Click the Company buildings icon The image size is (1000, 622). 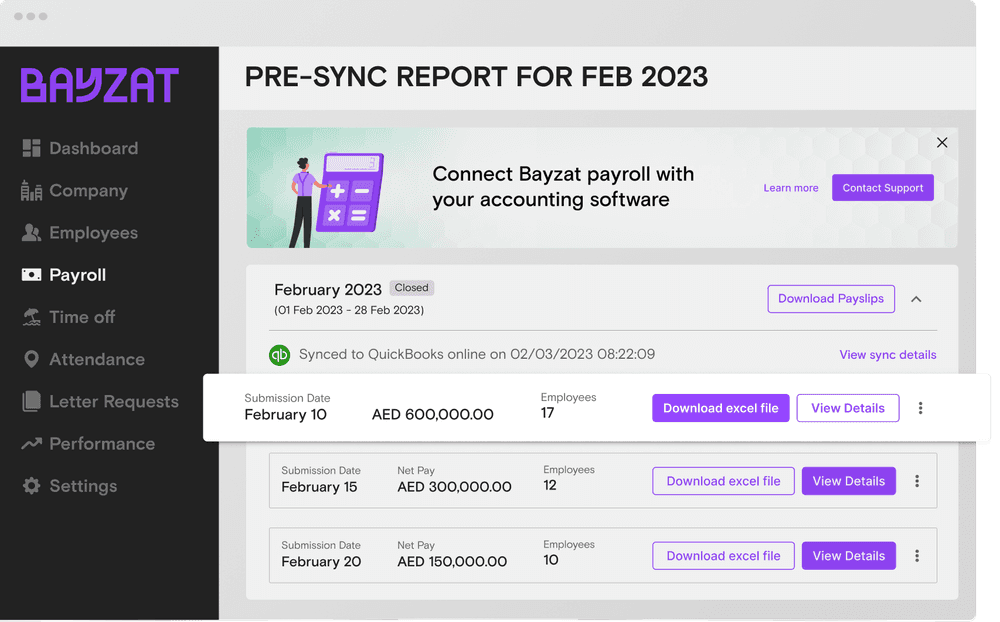point(31,191)
